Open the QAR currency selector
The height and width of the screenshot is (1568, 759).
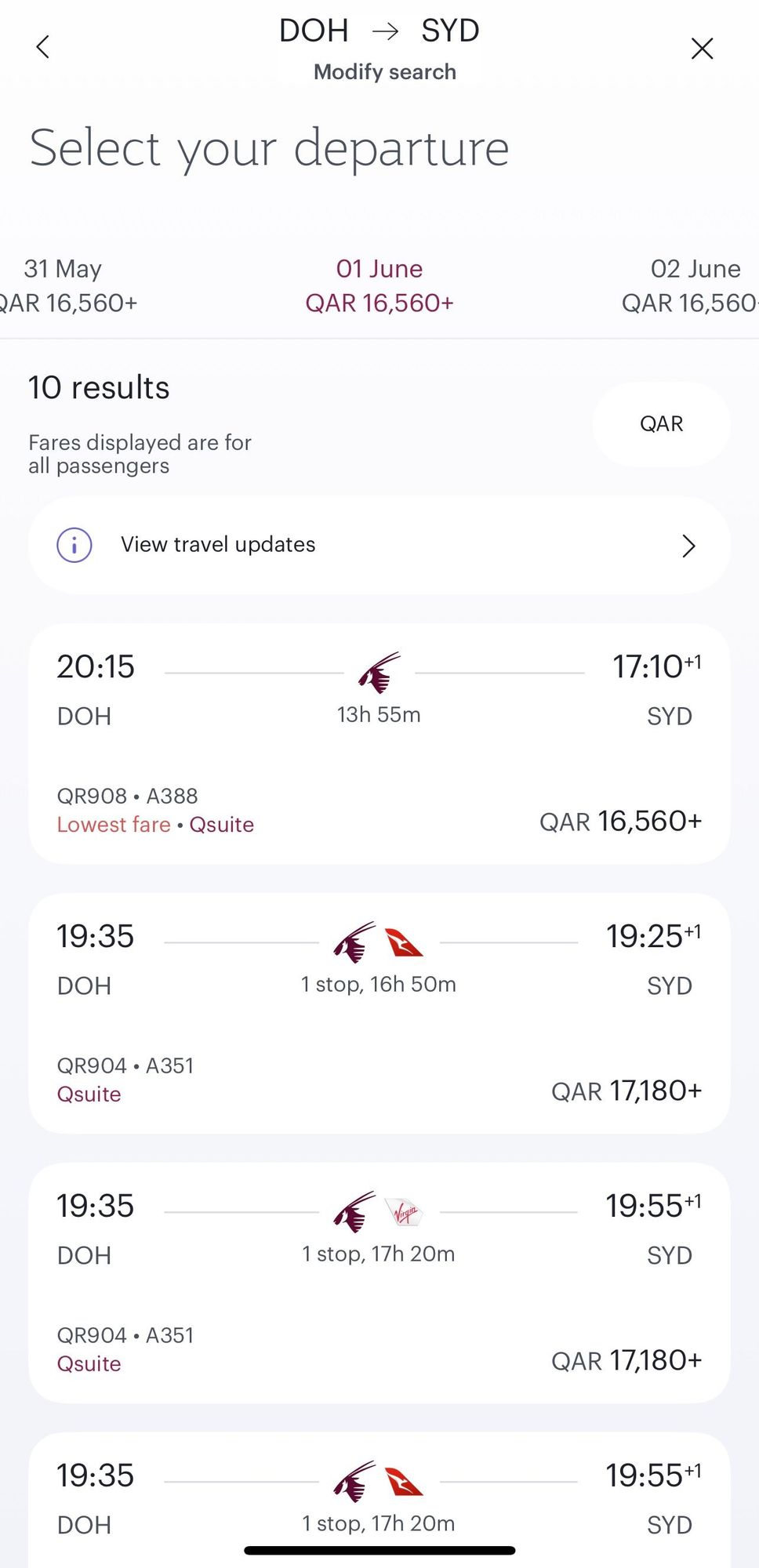[x=661, y=424]
